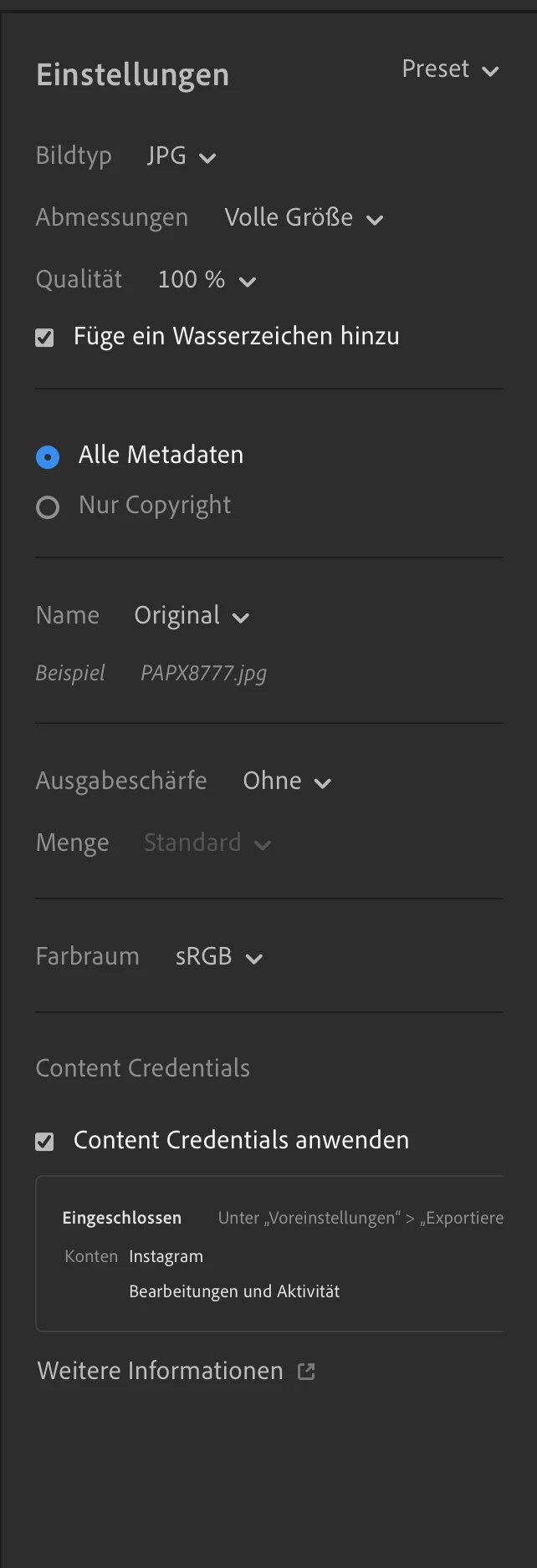Uncheck Content Credentials anwenden
The width and height of the screenshot is (537, 1568).
(x=44, y=1142)
